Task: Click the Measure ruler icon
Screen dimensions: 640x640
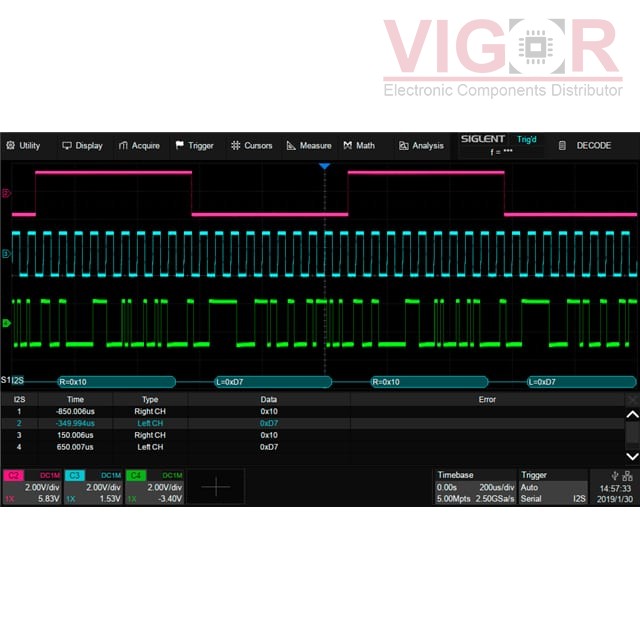Action: pyautogui.click(x=291, y=146)
